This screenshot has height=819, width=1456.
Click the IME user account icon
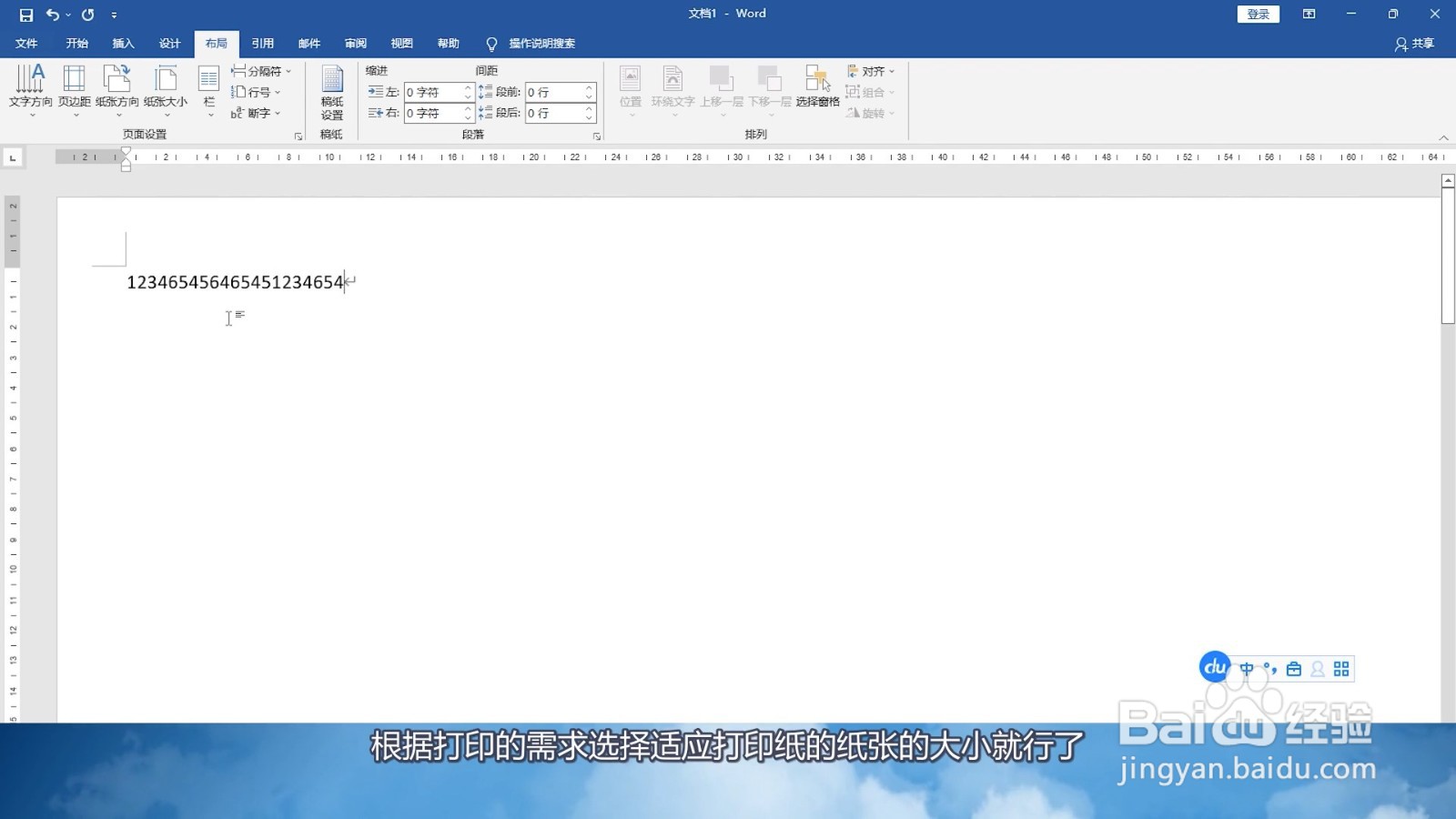(x=1318, y=669)
